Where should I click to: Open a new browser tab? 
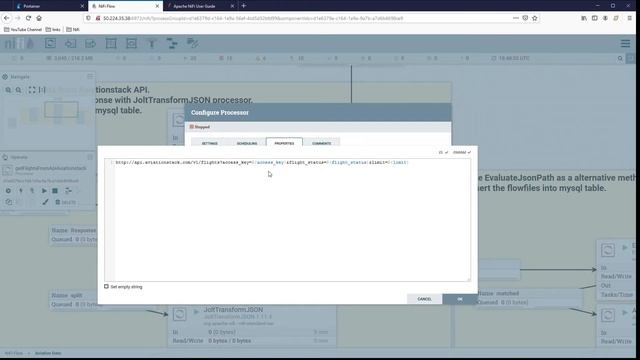[x=244, y=6]
